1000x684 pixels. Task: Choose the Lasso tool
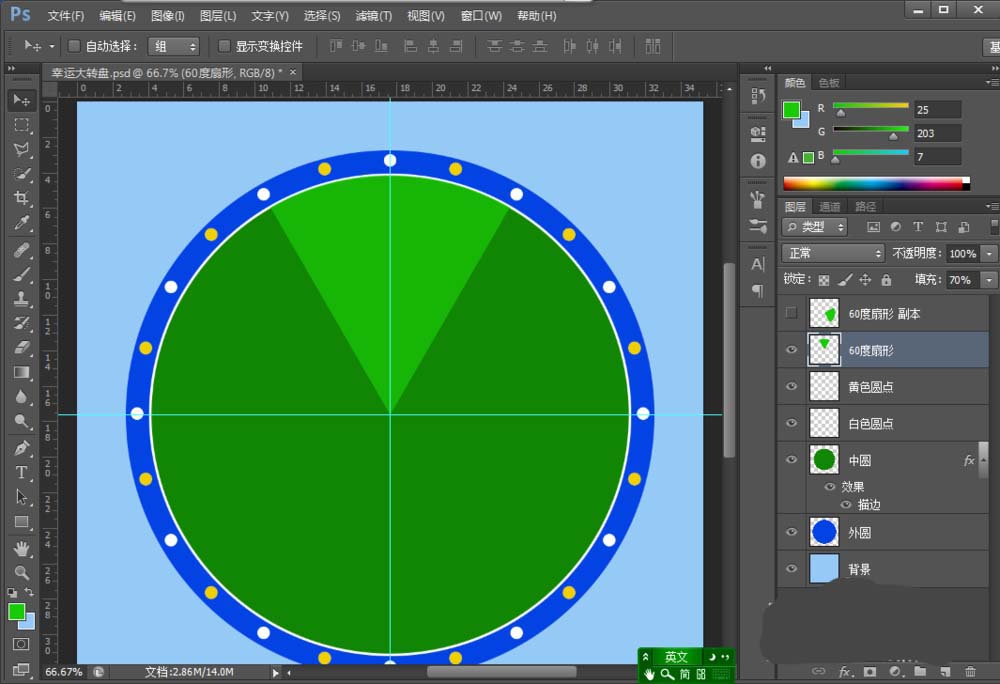(21, 149)
